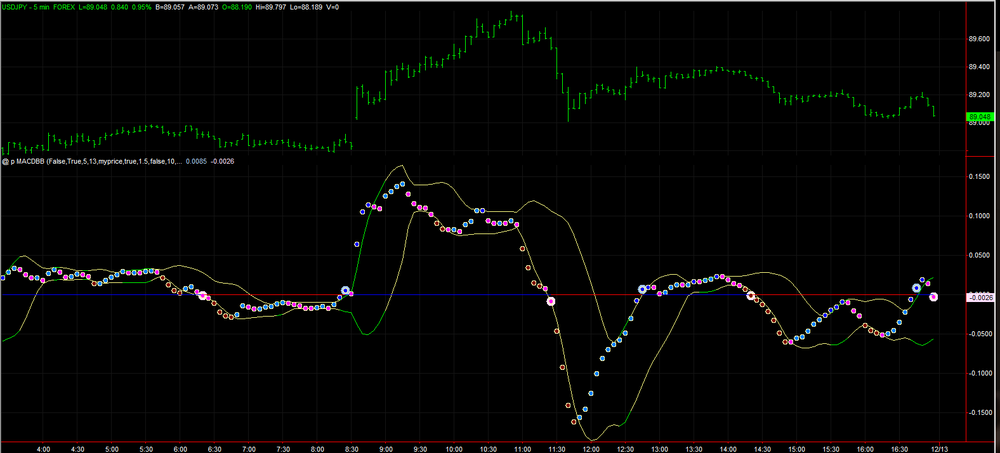Viewport: 1000px width, 453px height.
Task: Select the large white marker near 8:30
Action: pos(346,290)
